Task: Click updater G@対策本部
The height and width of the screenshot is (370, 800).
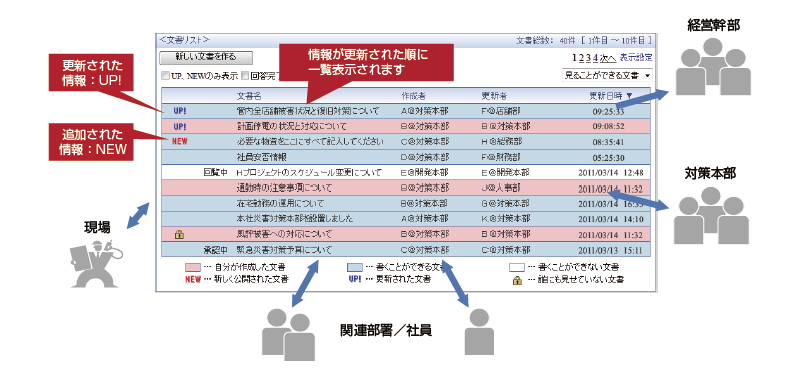Action: pos(506,204)
